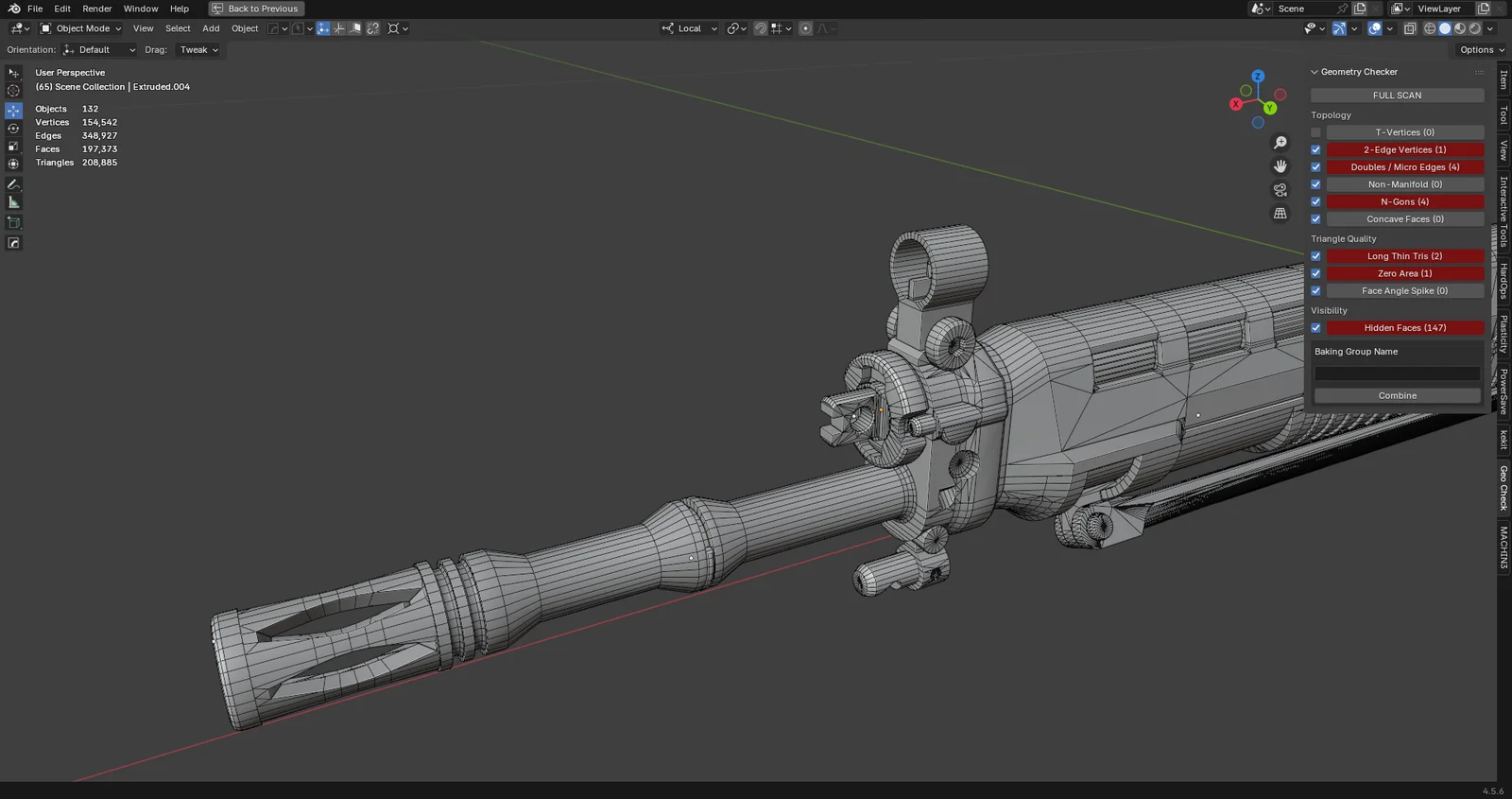Open the Render menu

point(96,9)
